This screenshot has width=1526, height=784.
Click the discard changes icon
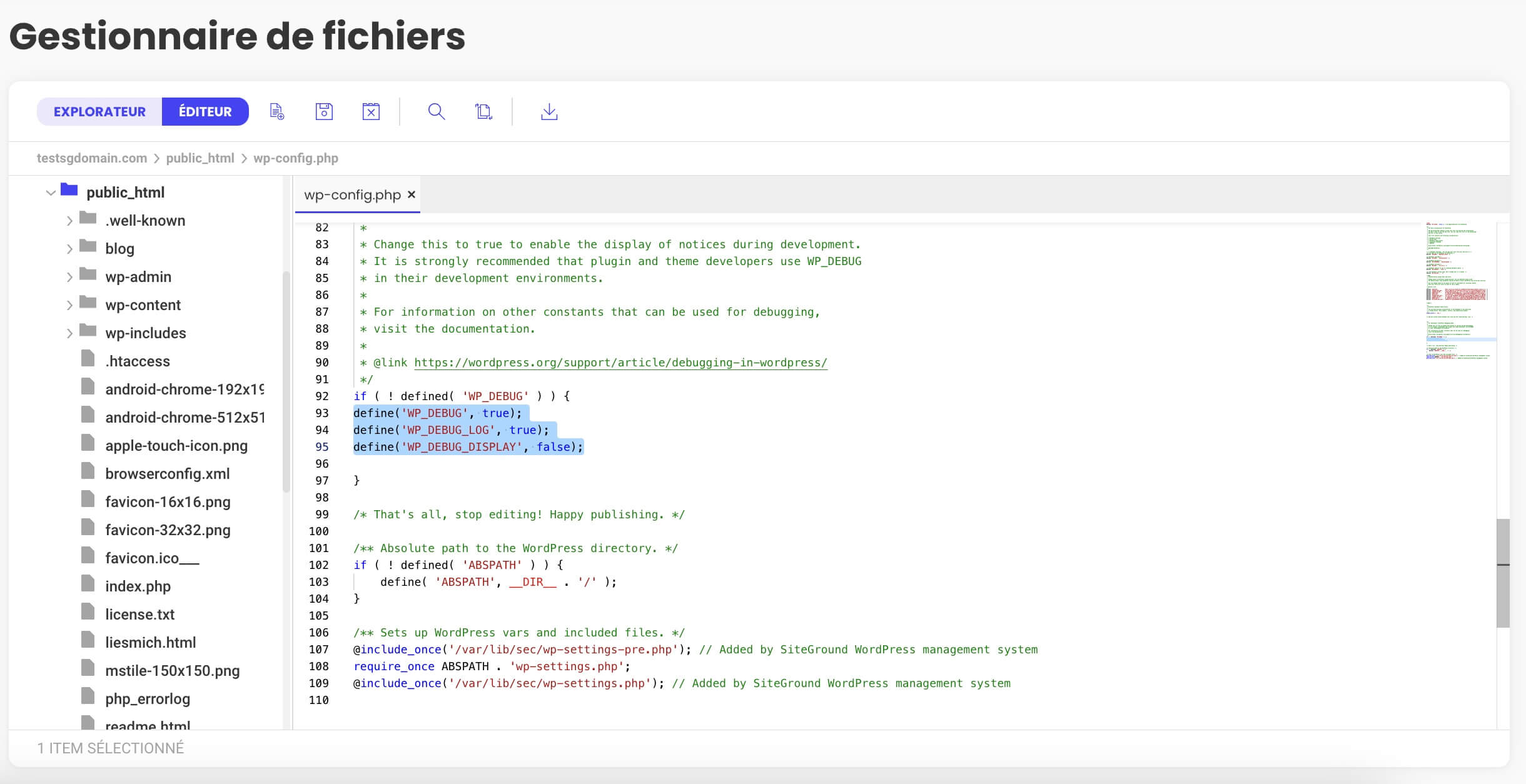pyautogui.click(x=371, y=112)
